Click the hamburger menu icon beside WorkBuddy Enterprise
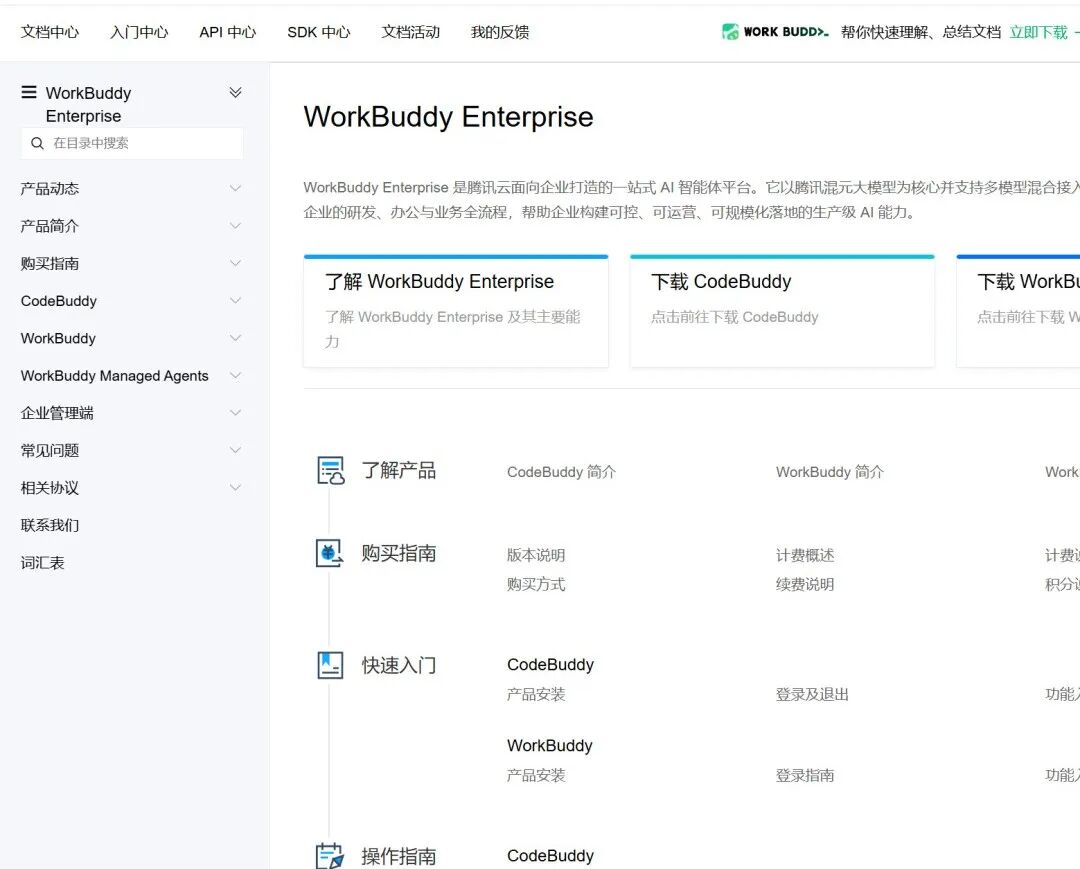 pos(29,92)
